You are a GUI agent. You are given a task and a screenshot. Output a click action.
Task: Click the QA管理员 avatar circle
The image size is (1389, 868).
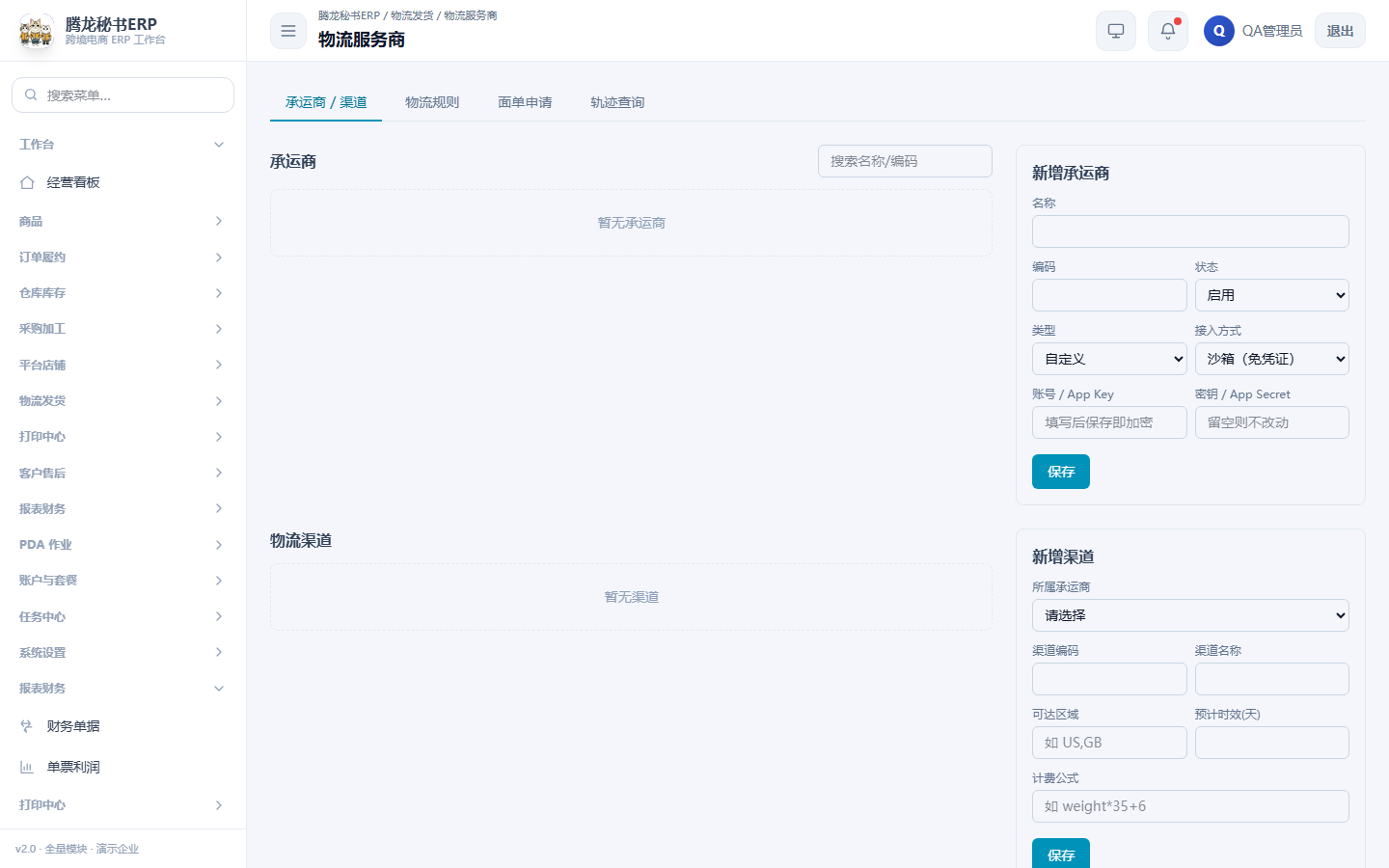(1219, 31)
